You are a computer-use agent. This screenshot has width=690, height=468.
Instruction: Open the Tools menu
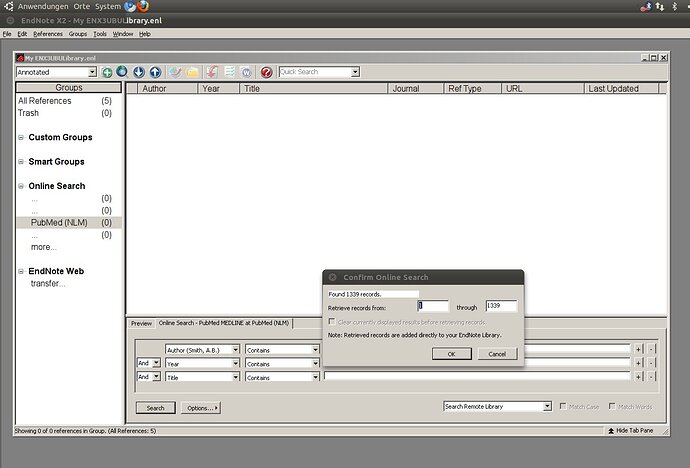(x=100, y=34)
